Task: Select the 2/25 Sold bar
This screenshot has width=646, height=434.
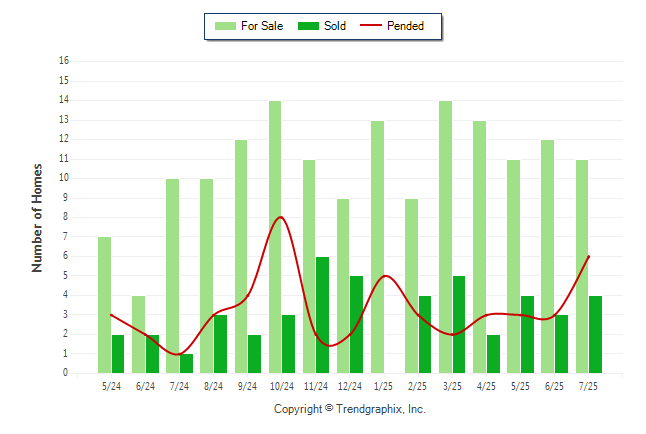Action: click(425, 334)
